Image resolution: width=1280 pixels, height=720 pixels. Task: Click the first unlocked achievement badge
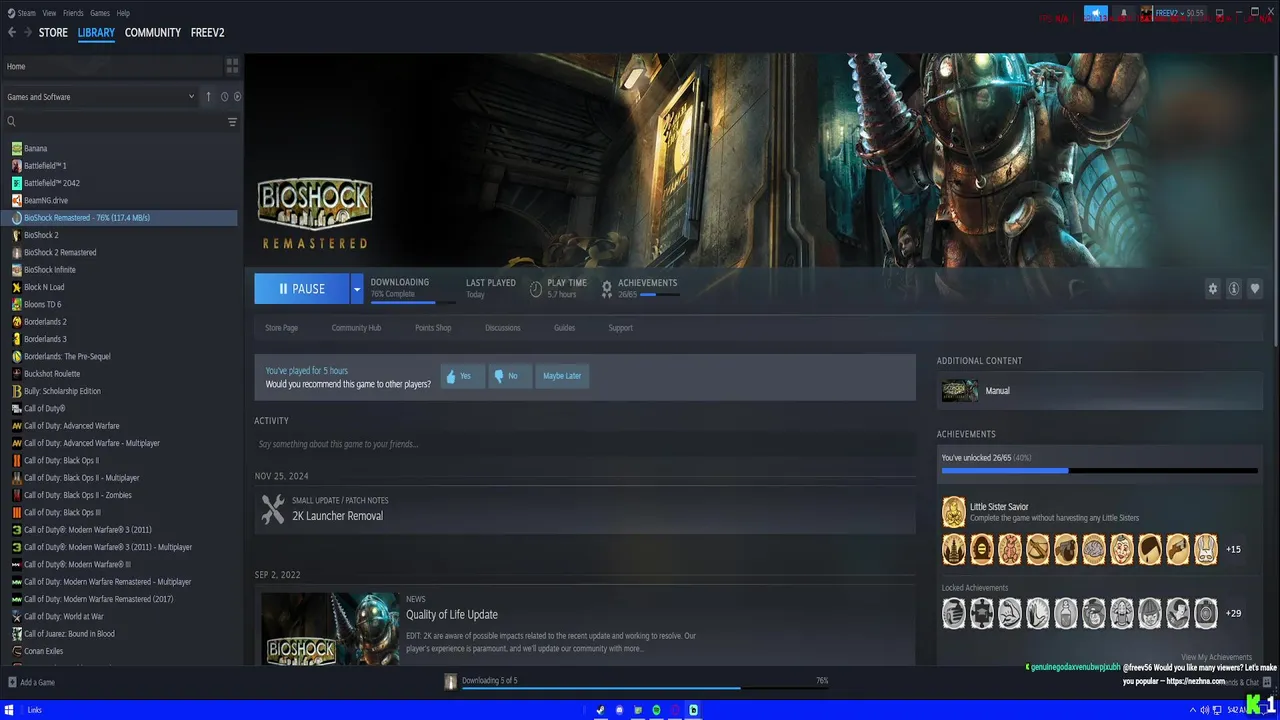(954, 549)
